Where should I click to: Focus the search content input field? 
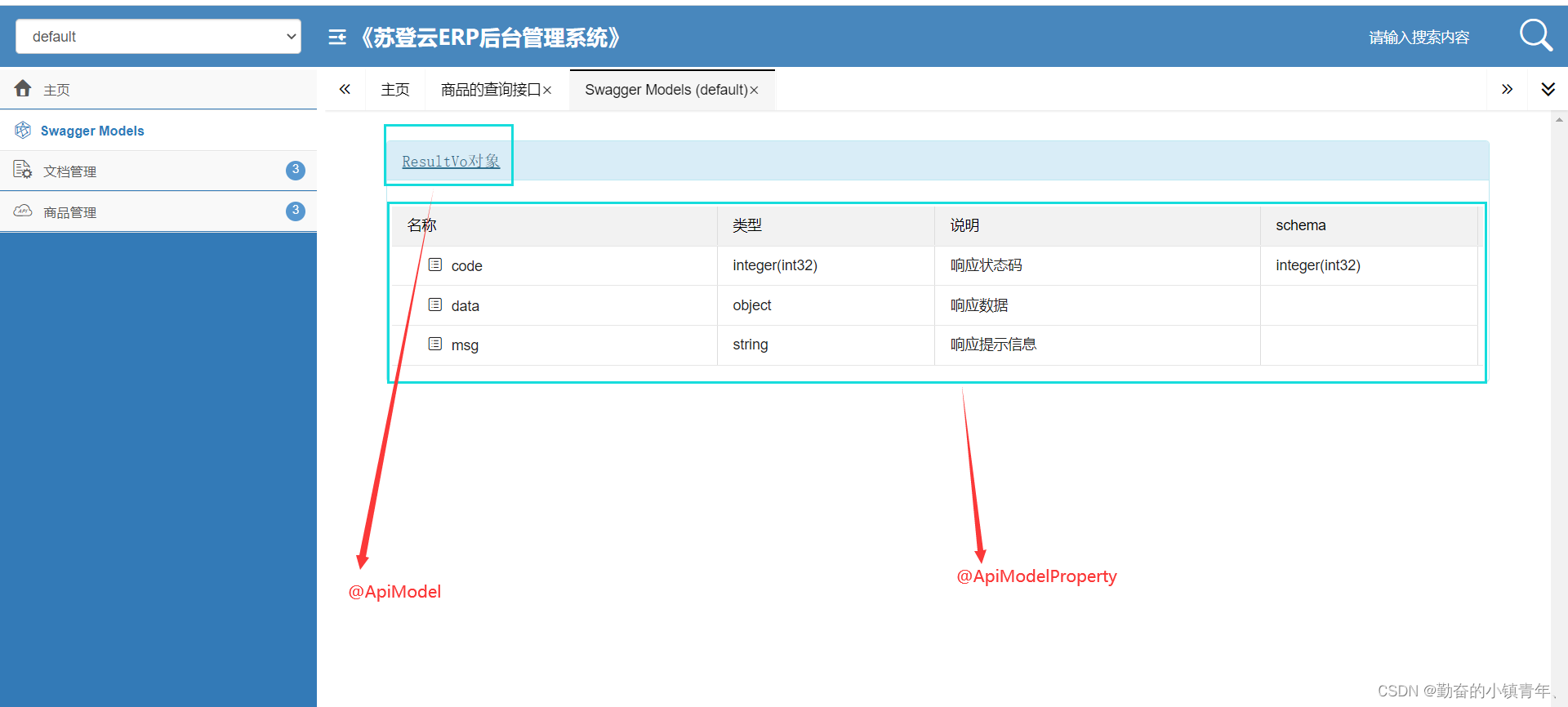1419,38
